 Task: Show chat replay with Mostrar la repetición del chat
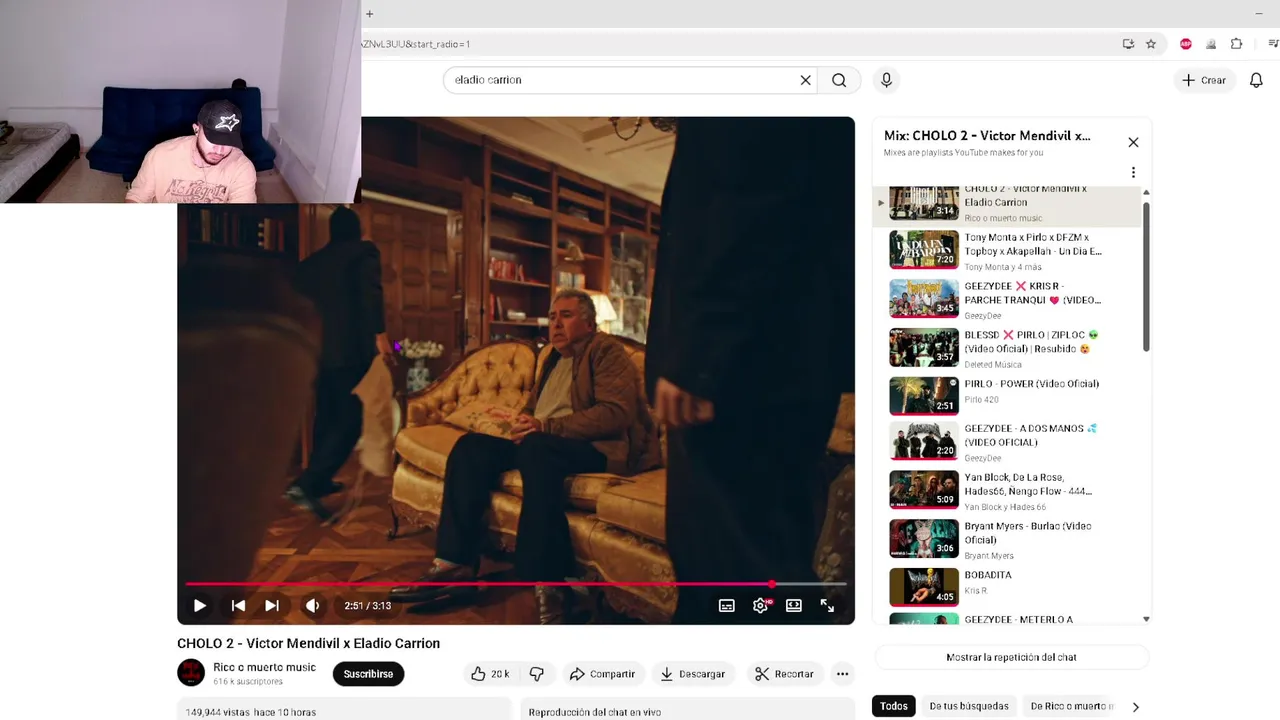coord(1011,657)
